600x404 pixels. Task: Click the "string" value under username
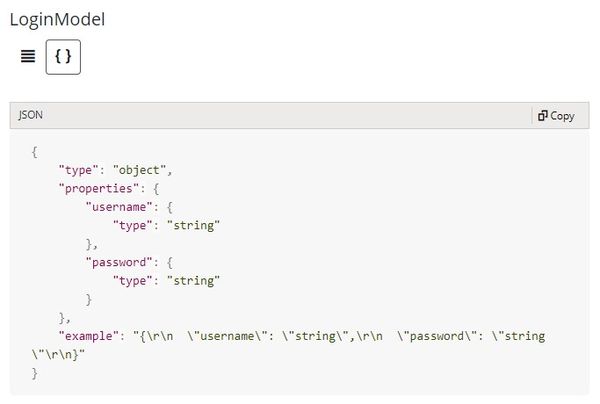point(193,225)
